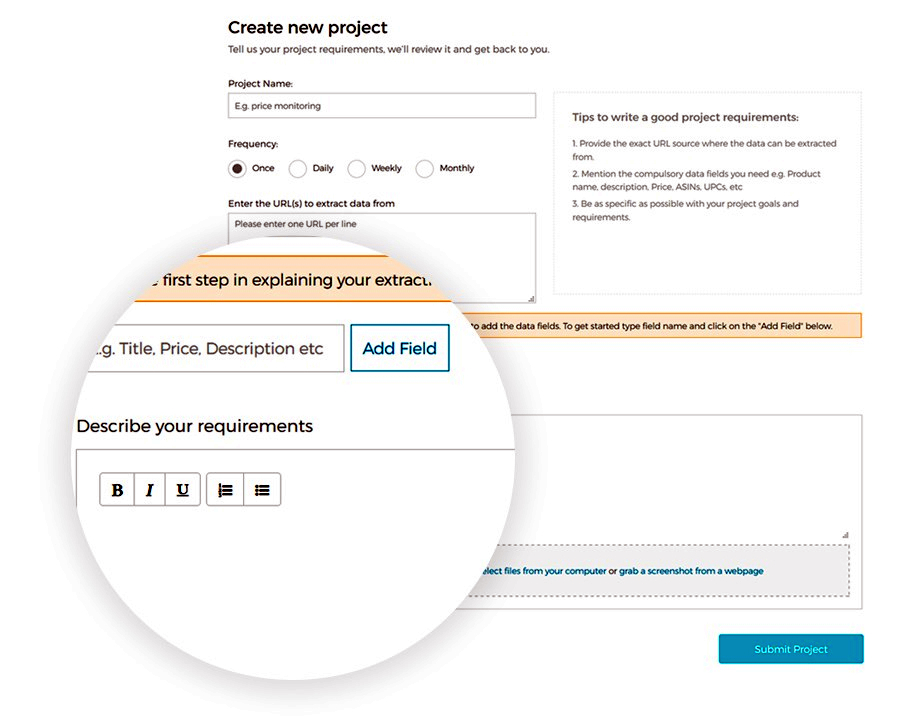Apply italic formatting in requirements editor

coord(149,489)
